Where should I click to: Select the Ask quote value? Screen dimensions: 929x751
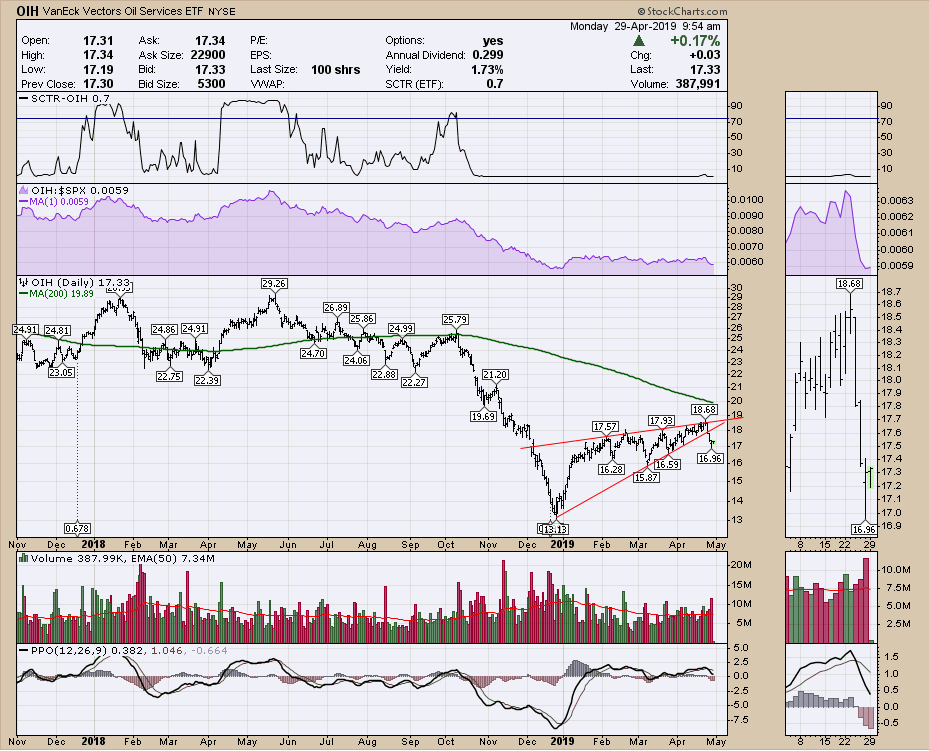coord(210,40)
